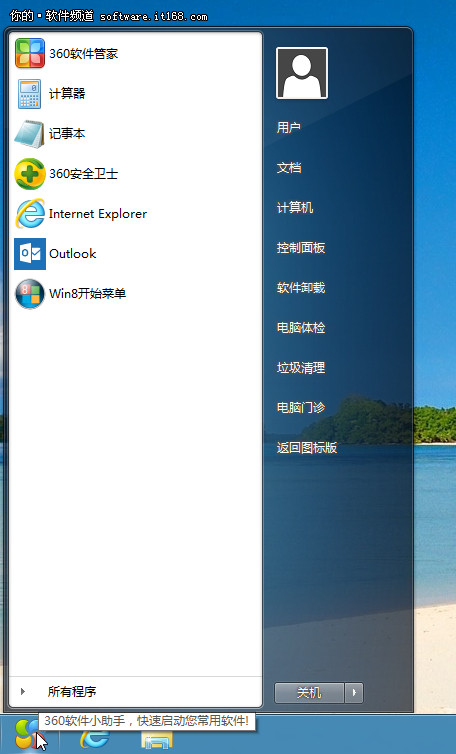Screen dimensions: 456x754
Task: Open Internet Explorer from the taskbar
Action: click(94, 738)
